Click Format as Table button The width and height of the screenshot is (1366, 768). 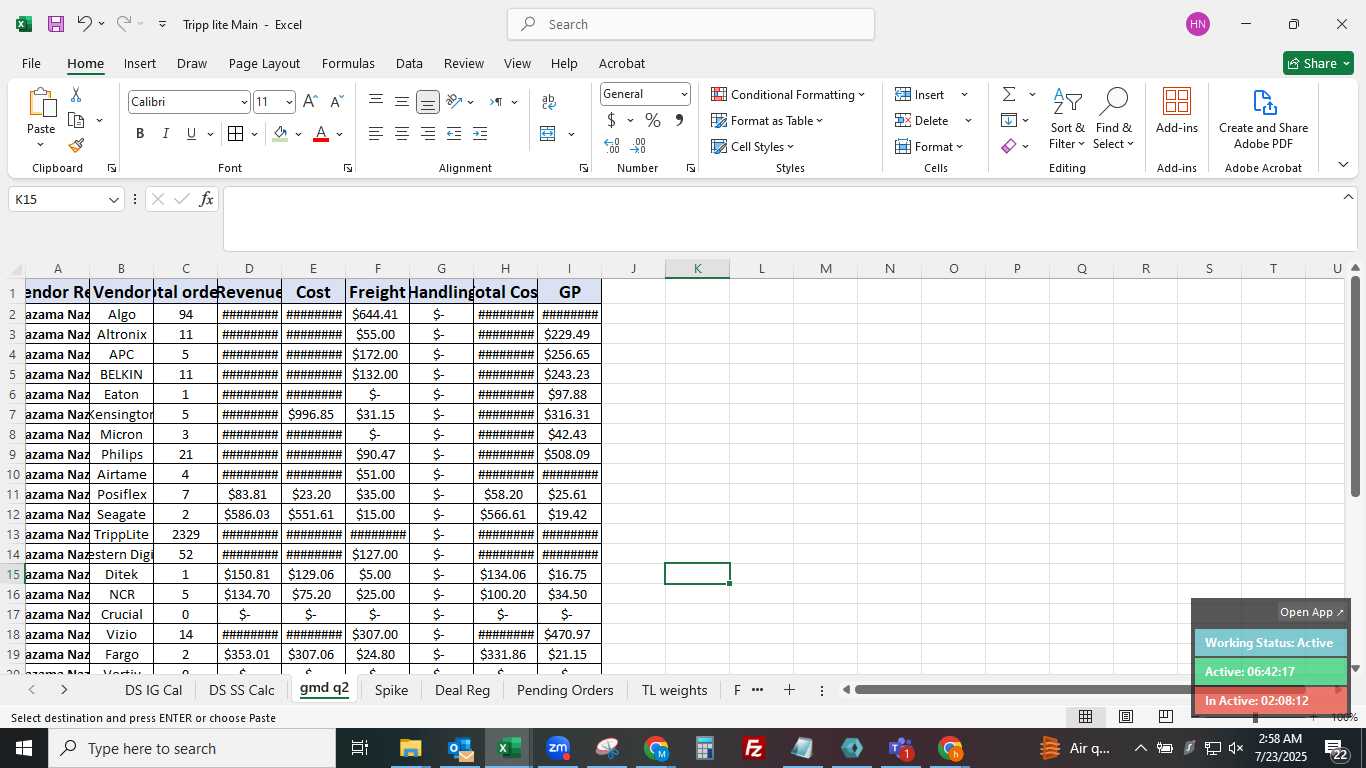point(767,120)
